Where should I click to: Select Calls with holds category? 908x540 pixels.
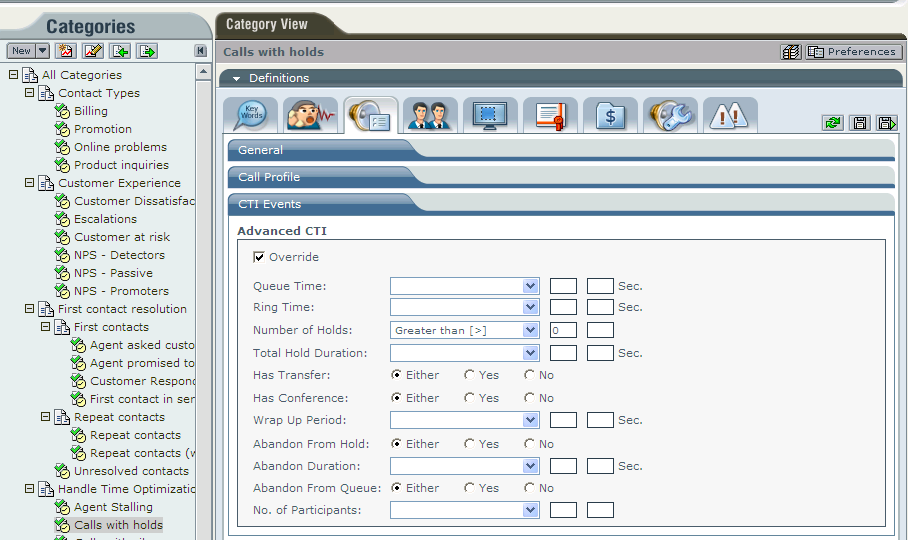[118, 525]
